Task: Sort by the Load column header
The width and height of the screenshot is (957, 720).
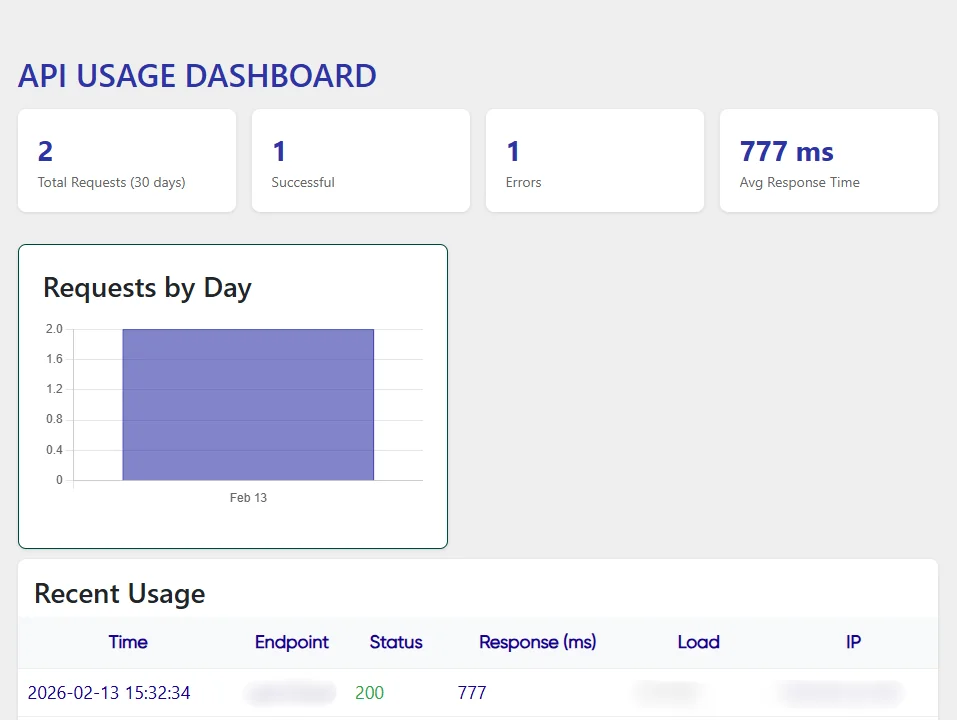Action: (698, 642)
